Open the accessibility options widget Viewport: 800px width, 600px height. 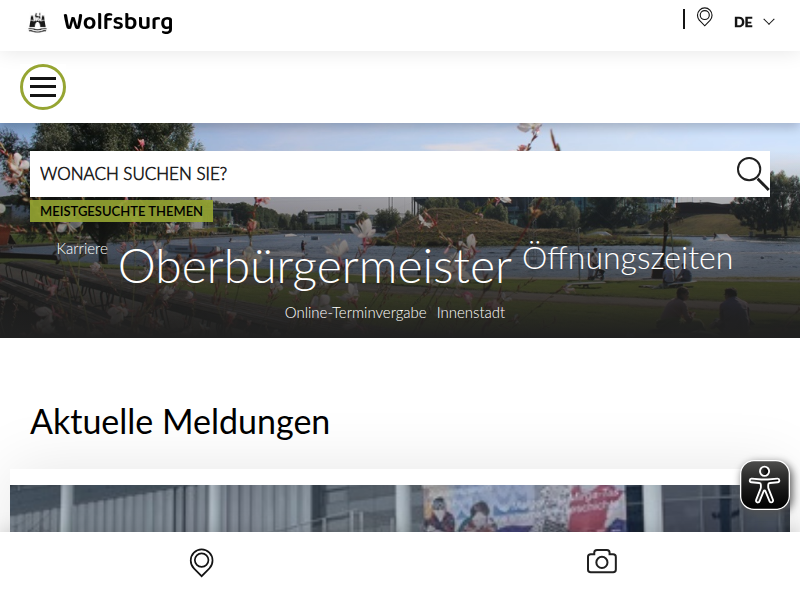[x=764, y=485]
